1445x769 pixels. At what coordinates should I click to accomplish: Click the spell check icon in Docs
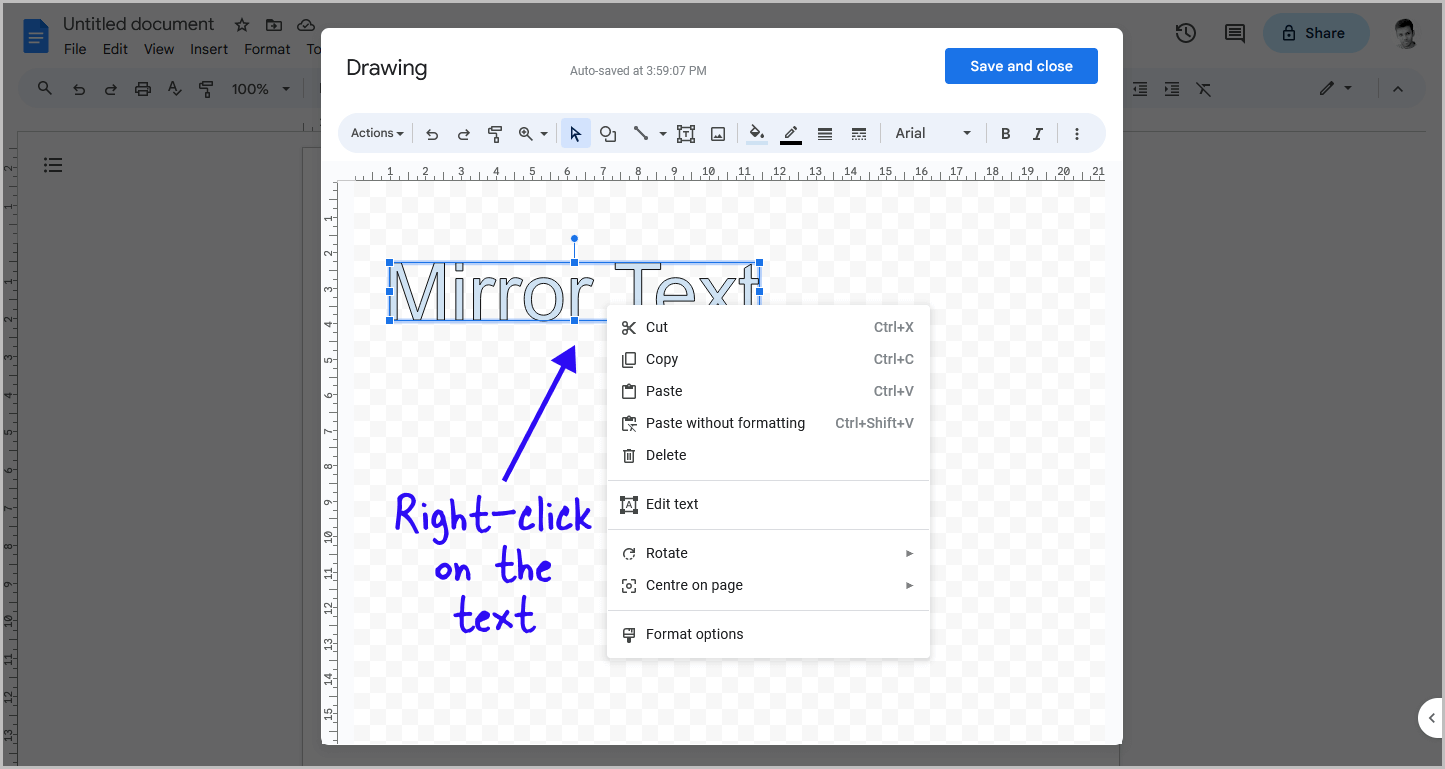pos(175,89)
